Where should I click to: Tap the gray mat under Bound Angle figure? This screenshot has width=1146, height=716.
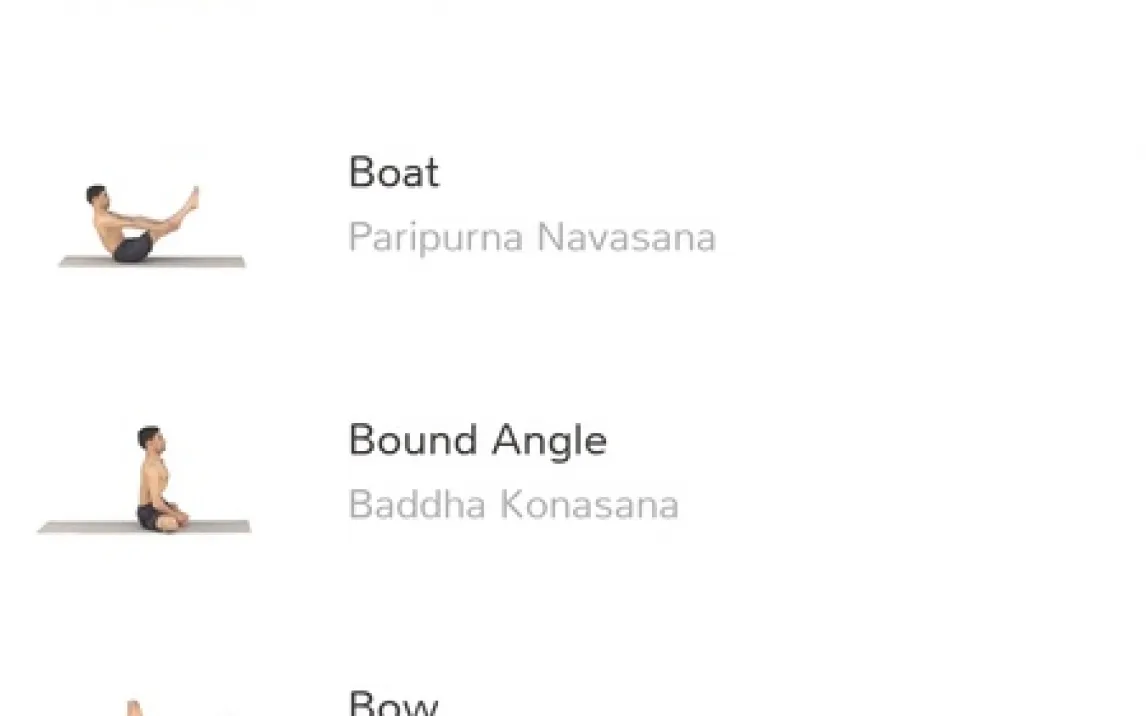(80, 527)
